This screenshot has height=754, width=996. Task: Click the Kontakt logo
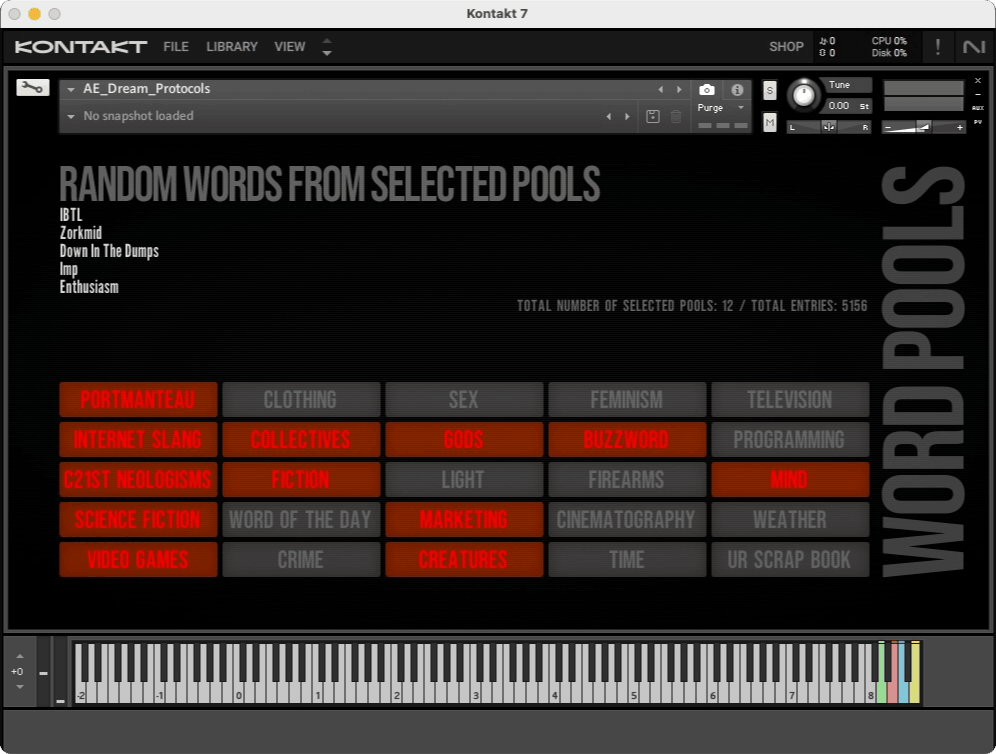[x=81, y=46]
